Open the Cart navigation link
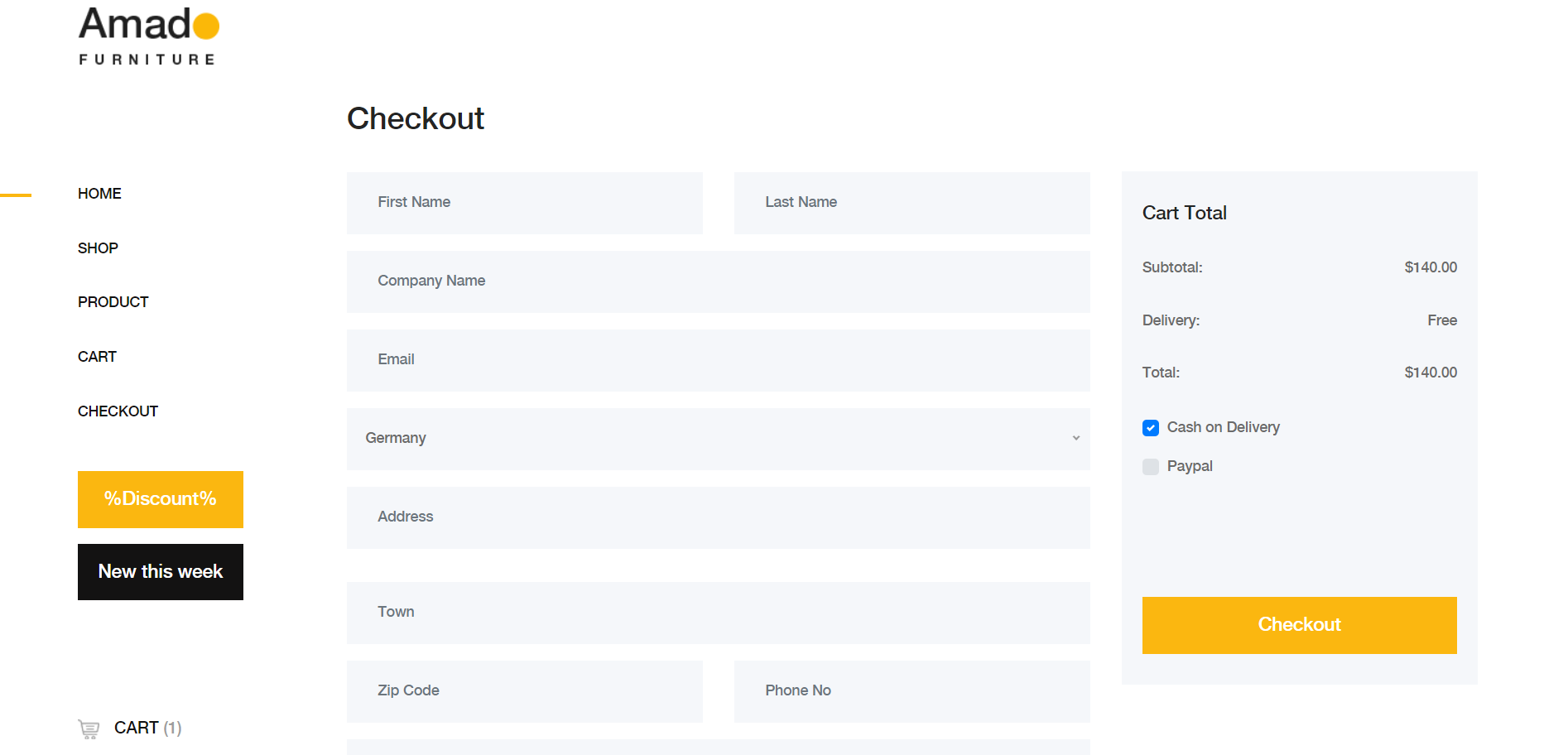Viewport: 1568px width, 755px height. tap(97, 357)
